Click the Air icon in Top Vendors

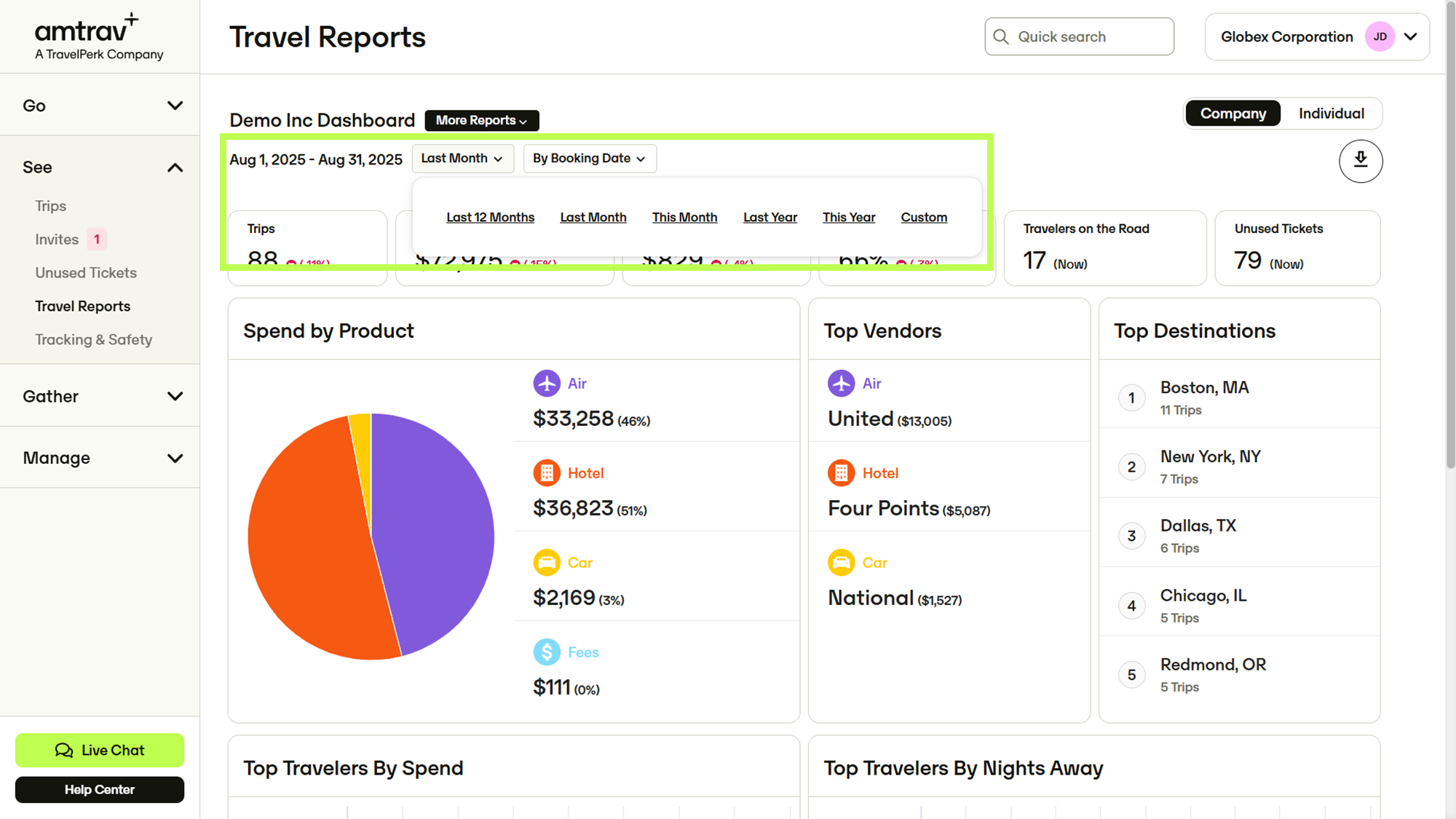pos(841,383)
